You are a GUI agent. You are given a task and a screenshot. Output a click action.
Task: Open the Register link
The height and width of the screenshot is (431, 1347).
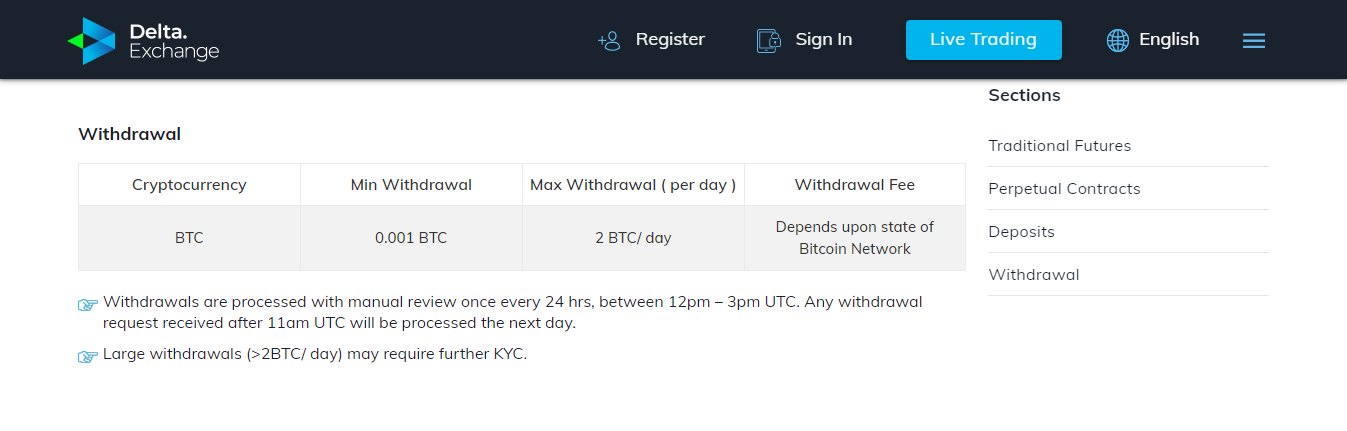670,40
